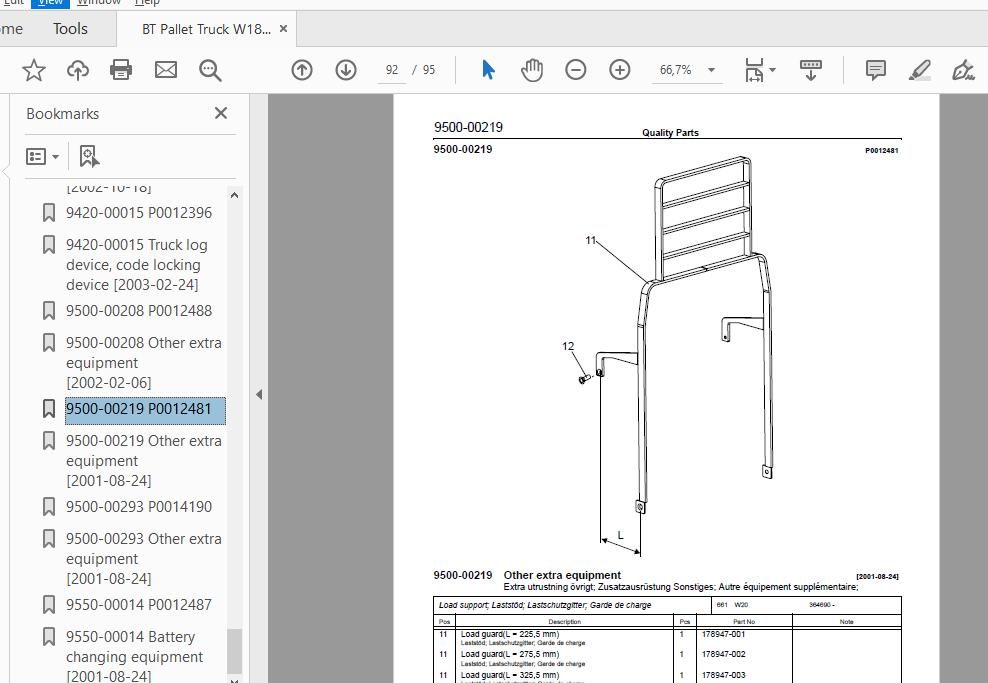Zoom in with the plus button
This screenshot has width=988, height=683.
click(620, 70)
